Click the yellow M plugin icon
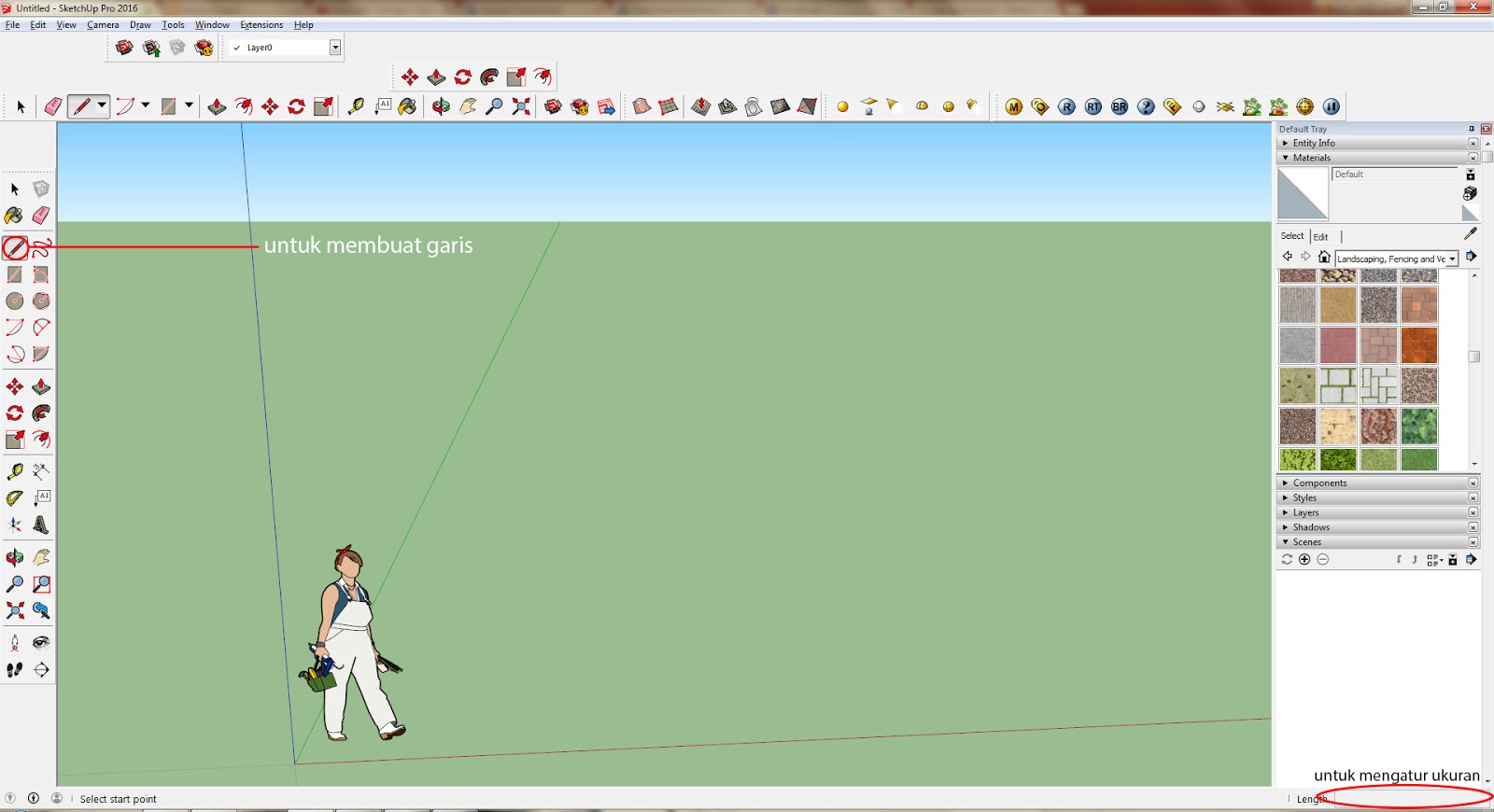This screenshot has width=1494, height=812. click(x=1014, y=106)
